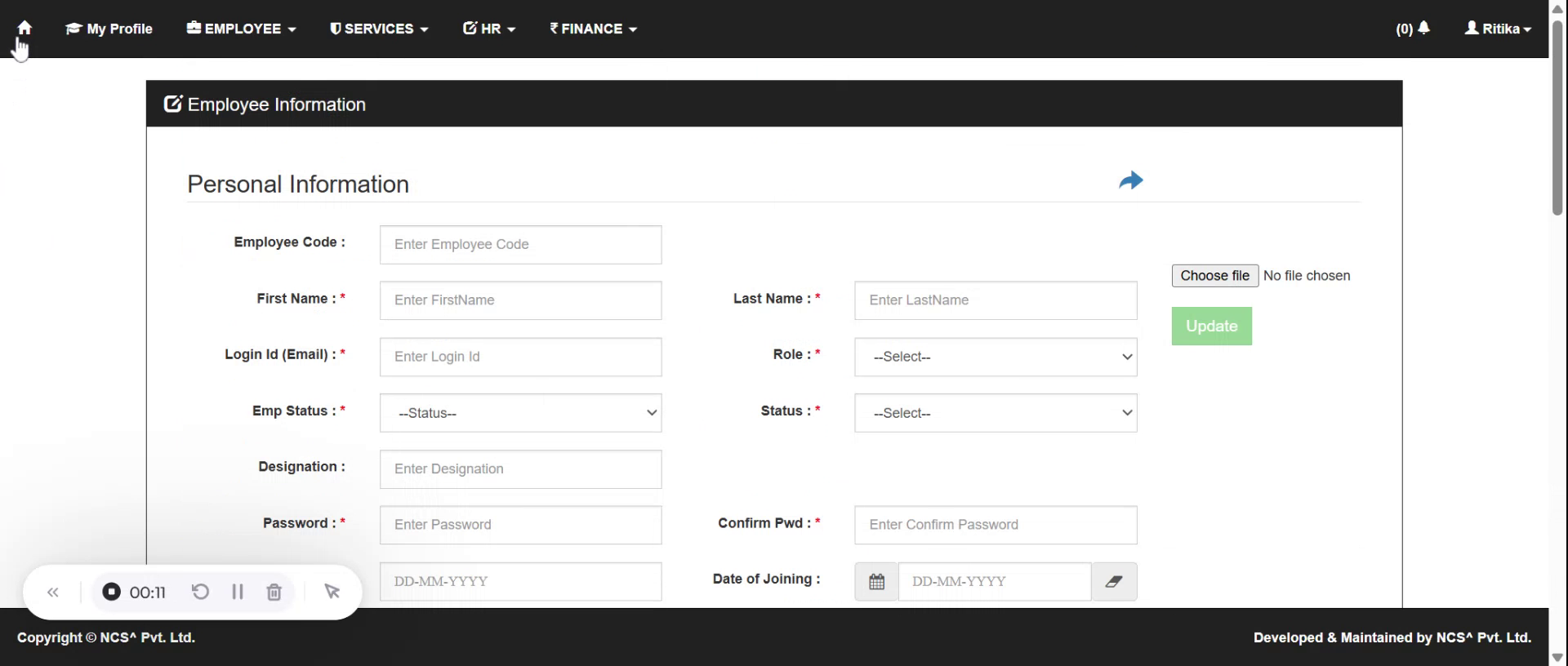1568x666 pixels.
Task: Focus the Designation field
Action: coord(520,469)
